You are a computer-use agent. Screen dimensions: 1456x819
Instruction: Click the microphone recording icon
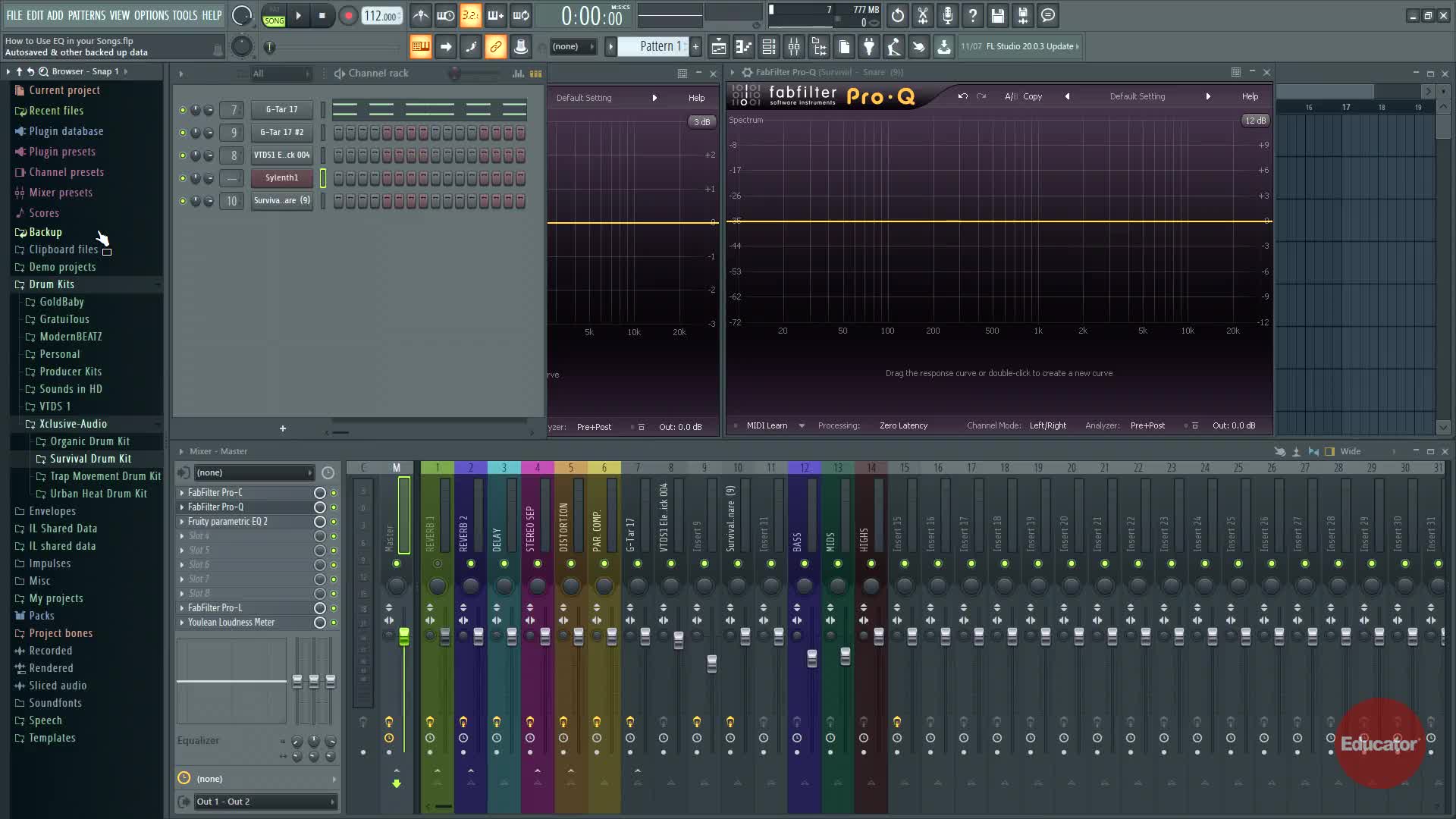point(947,15)
